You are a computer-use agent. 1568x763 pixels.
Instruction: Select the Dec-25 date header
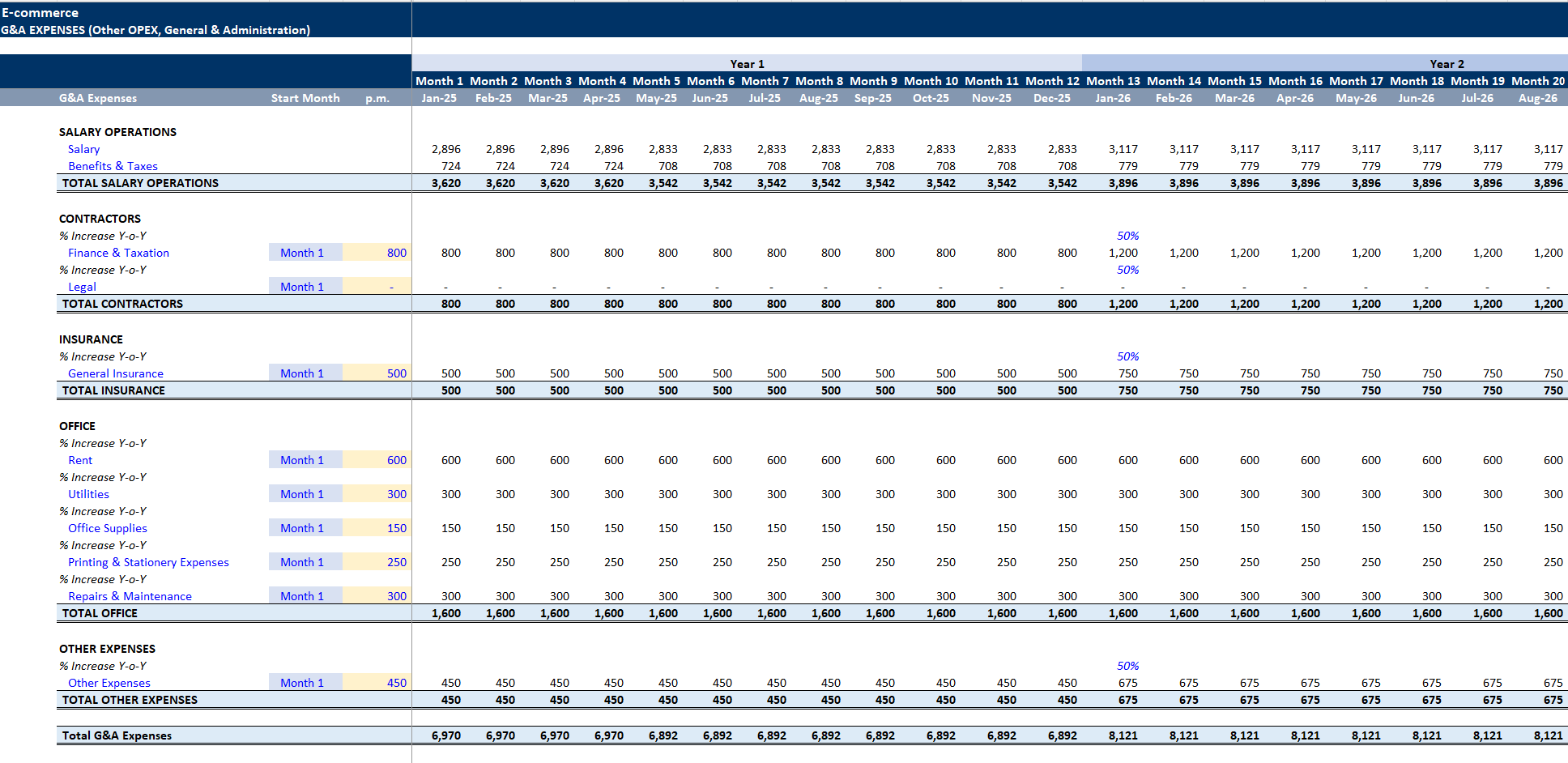1051,98
